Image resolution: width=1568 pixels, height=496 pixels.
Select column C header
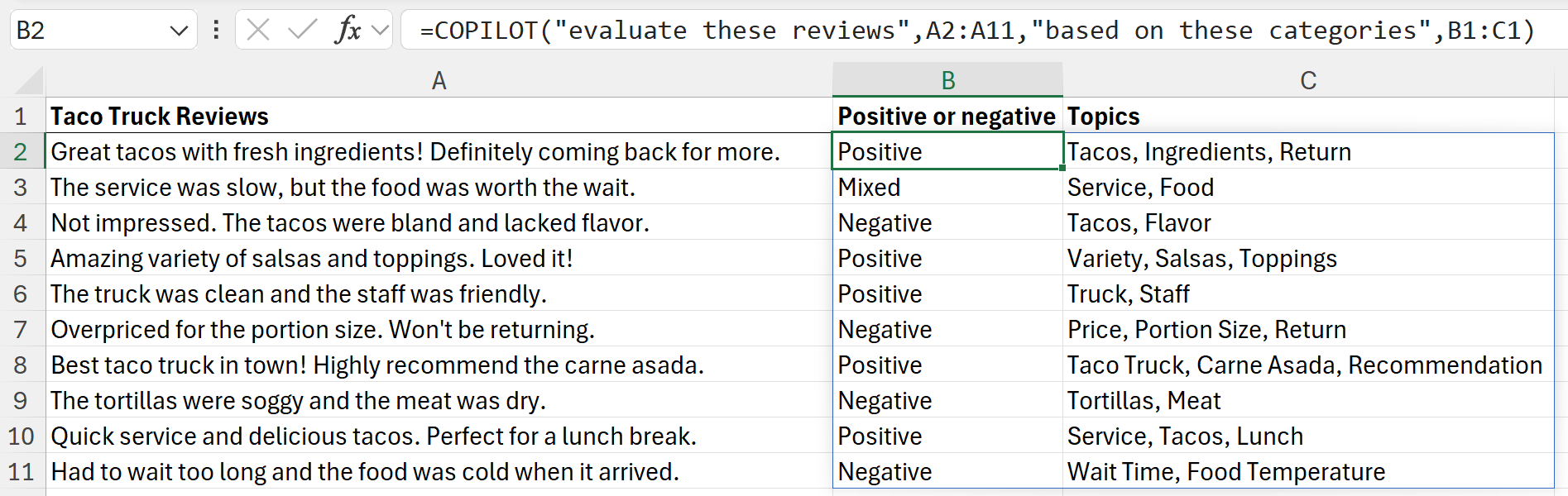(1307, 80)
